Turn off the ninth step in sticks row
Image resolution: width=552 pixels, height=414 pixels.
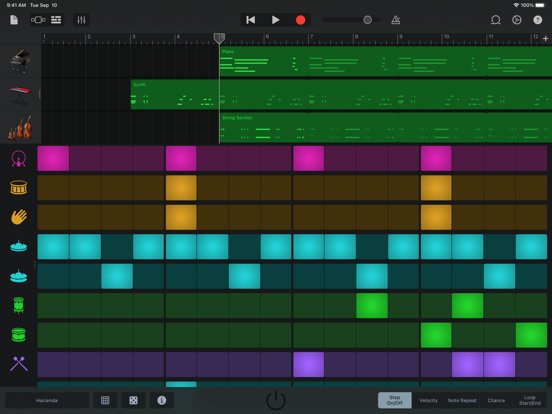click(308, 364)
